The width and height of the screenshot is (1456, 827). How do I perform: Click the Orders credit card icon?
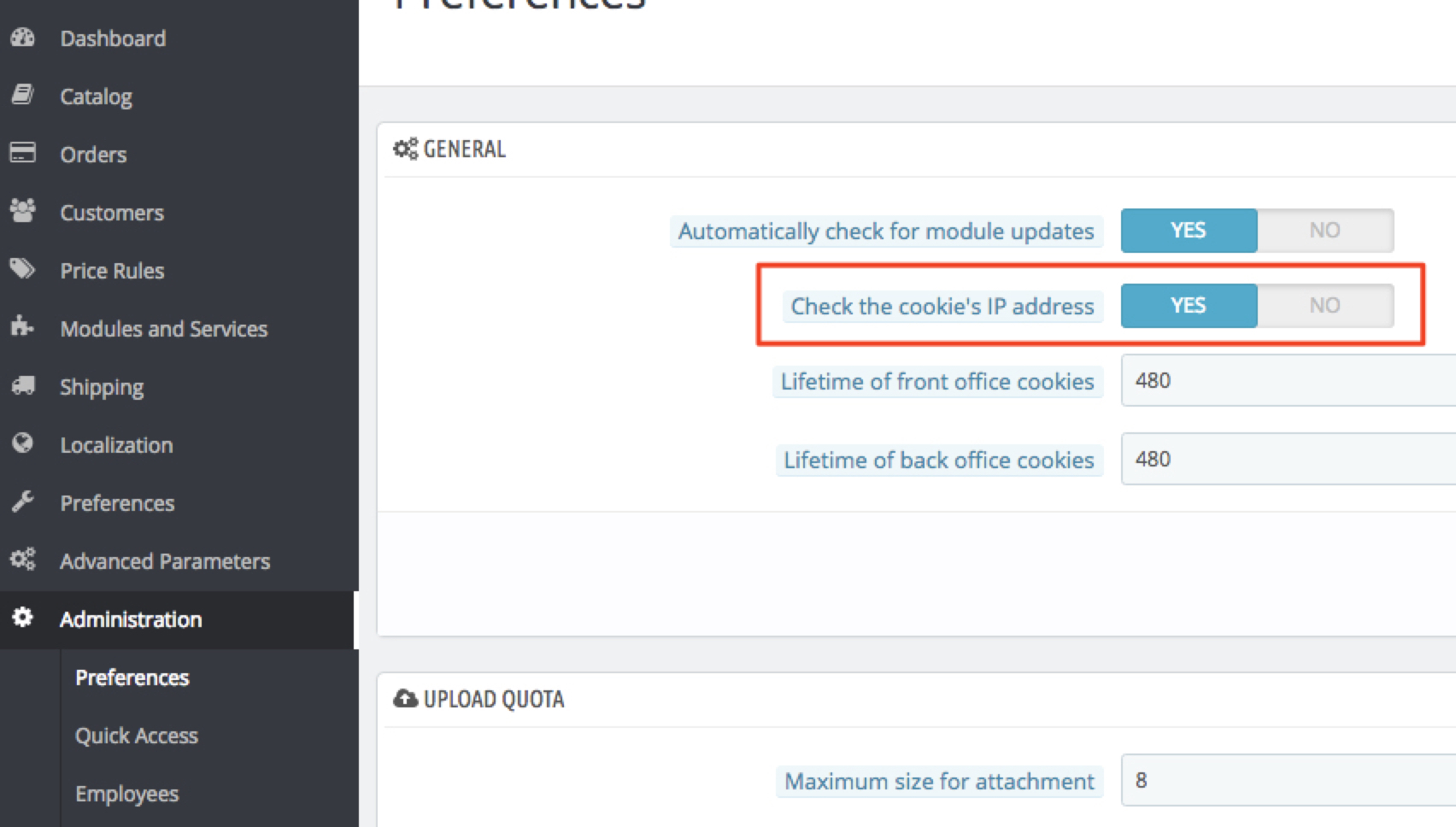pyautogui.click(x=23, y=153)
